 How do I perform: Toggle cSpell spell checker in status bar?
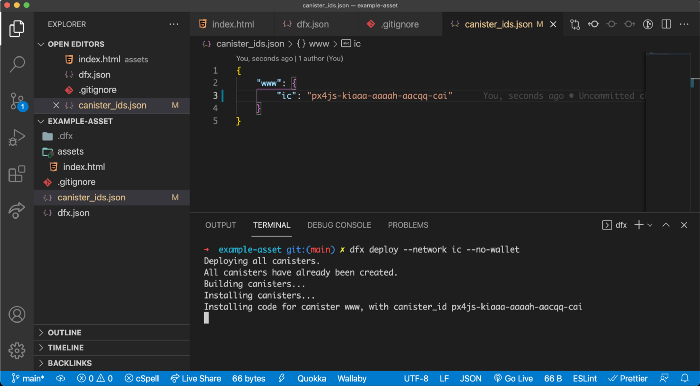[142, 378]
